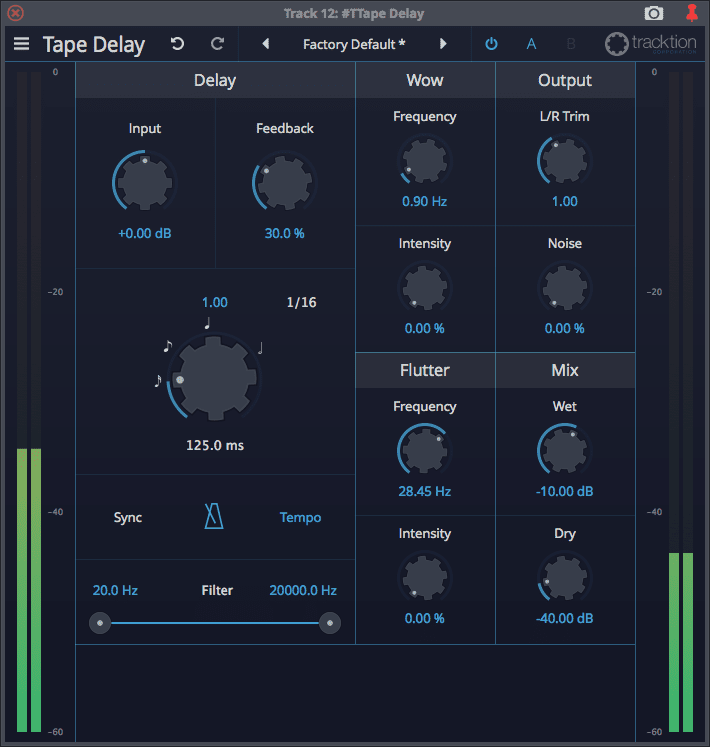Click the 30.0 % feedback value
Screen dimensions: 710x747
284,233
